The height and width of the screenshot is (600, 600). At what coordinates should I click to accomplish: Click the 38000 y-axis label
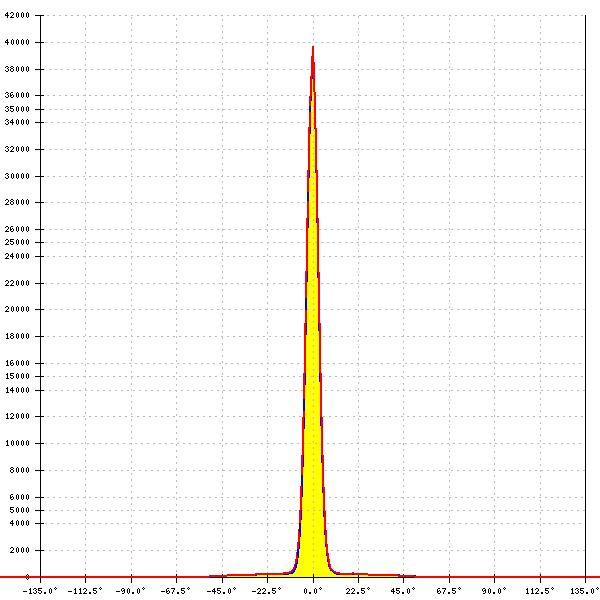point(17,69)
